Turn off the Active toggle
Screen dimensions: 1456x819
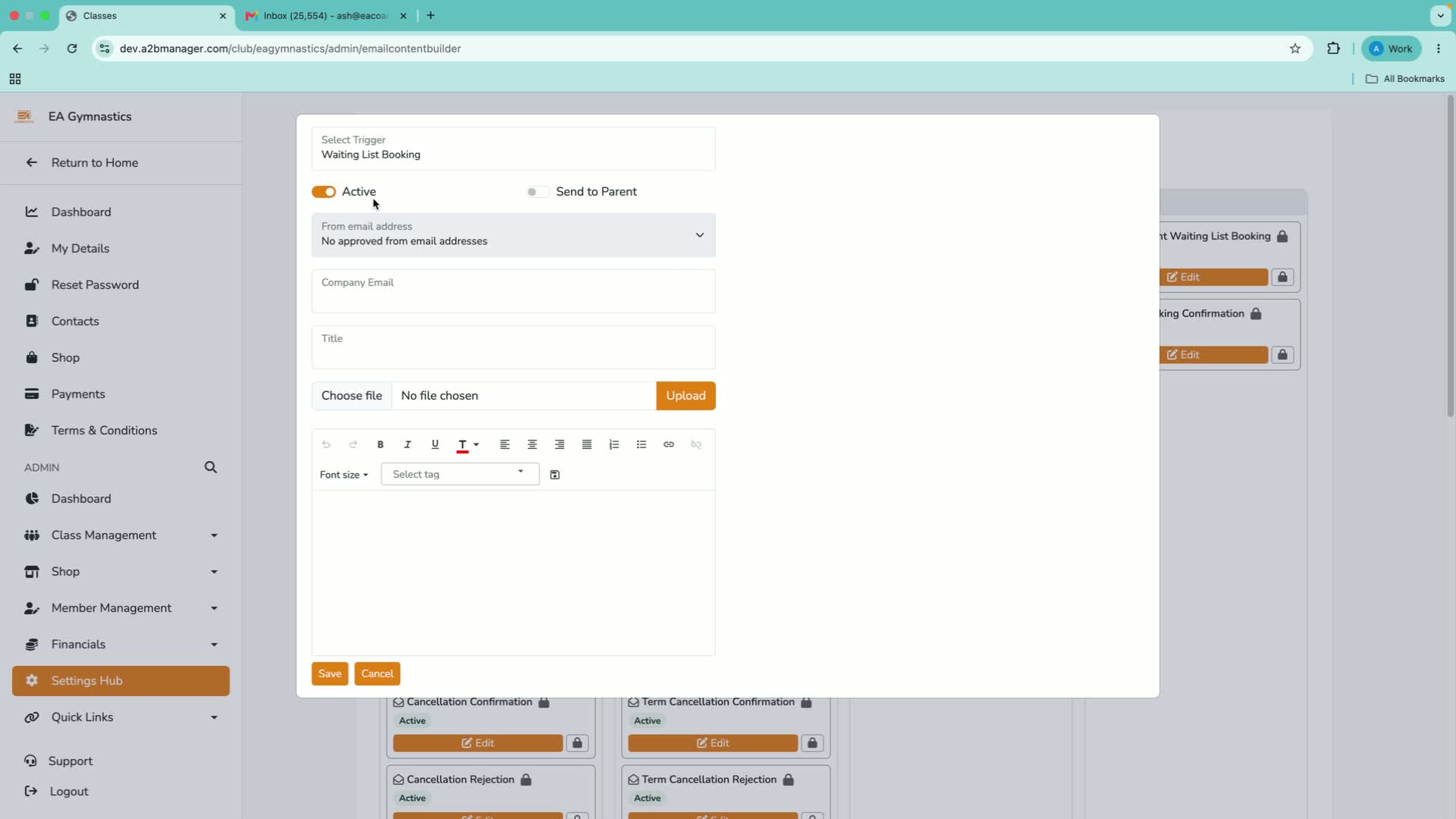click(x=324, y=192)
